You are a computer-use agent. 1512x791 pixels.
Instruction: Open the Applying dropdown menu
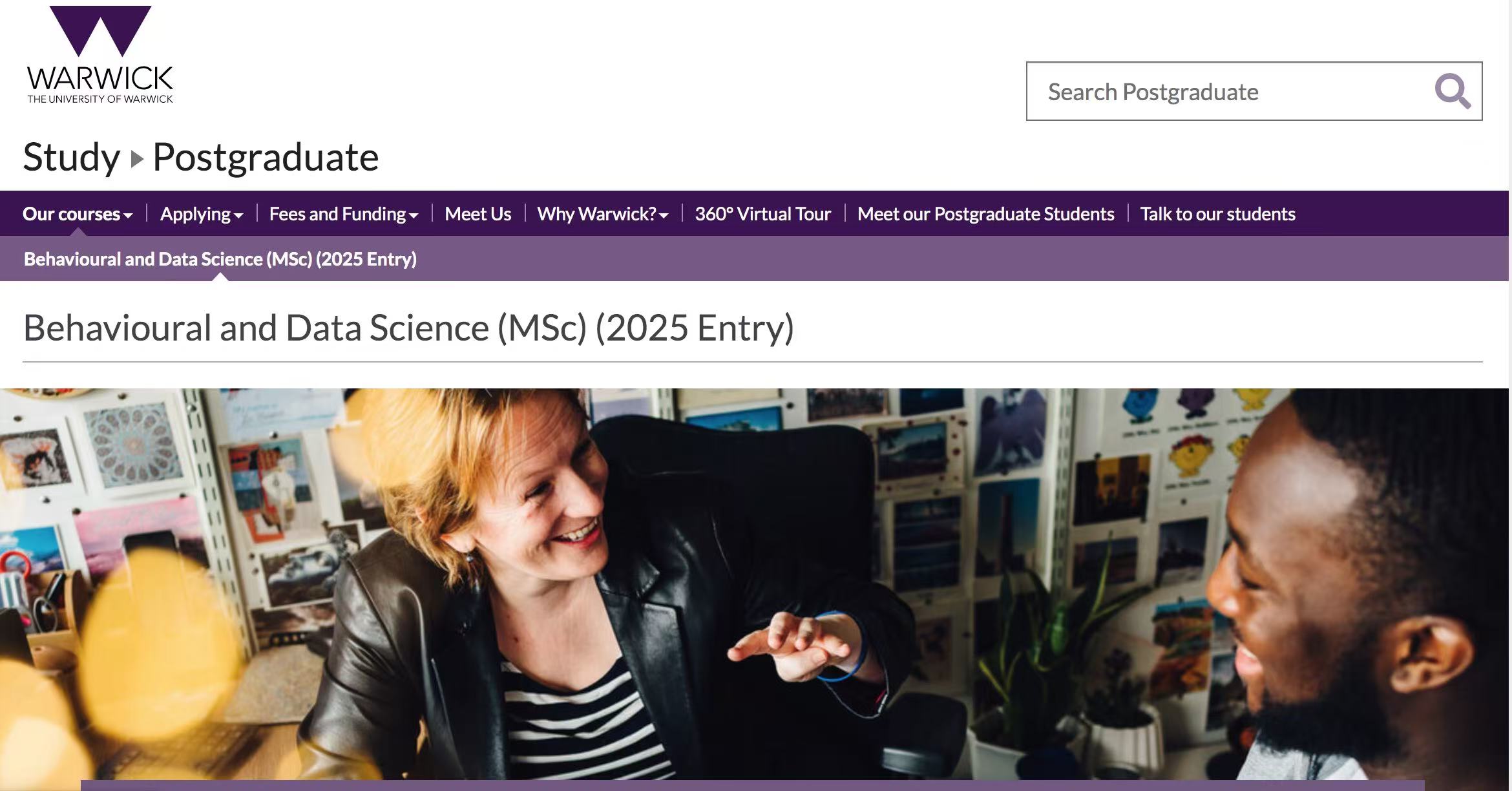tap(201, 214)
